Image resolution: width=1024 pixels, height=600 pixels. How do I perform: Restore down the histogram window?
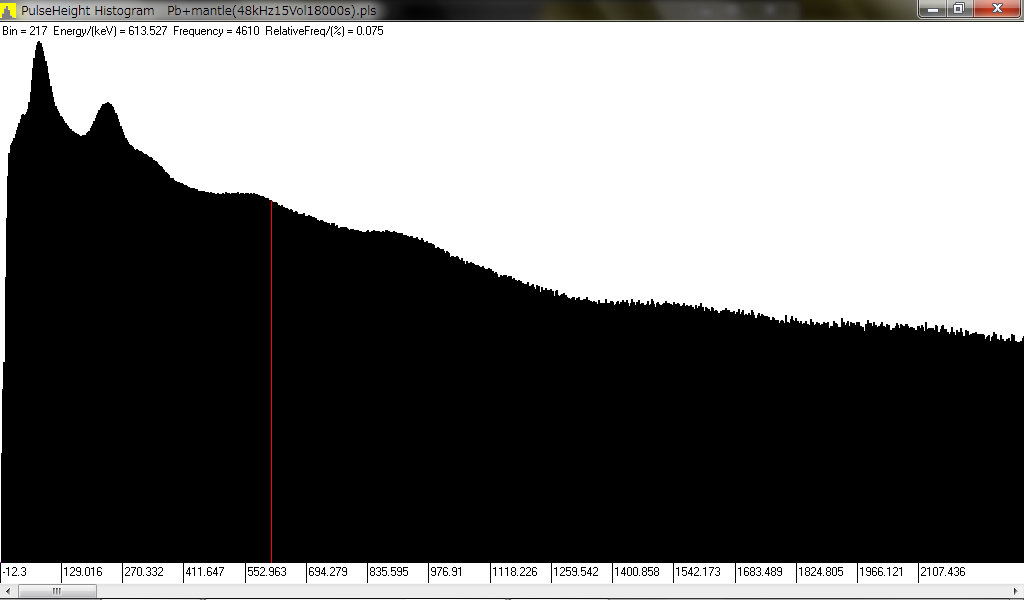tap(958, 9)
